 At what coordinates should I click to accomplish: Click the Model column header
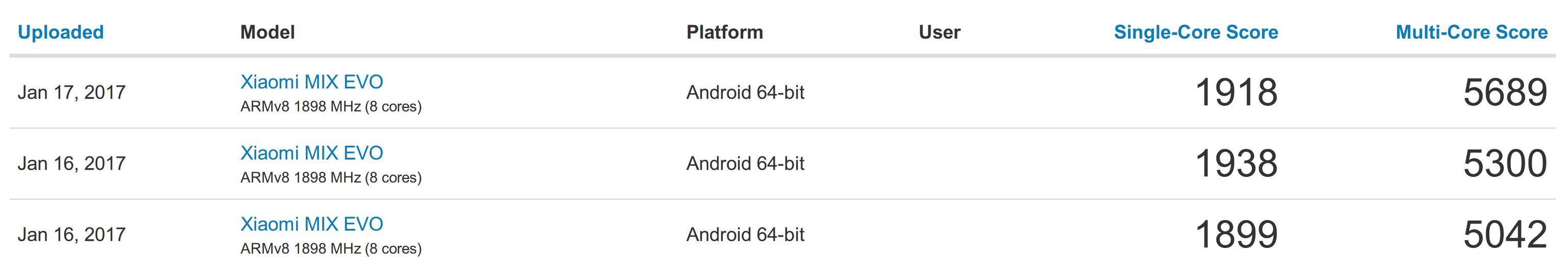[267, 32]
